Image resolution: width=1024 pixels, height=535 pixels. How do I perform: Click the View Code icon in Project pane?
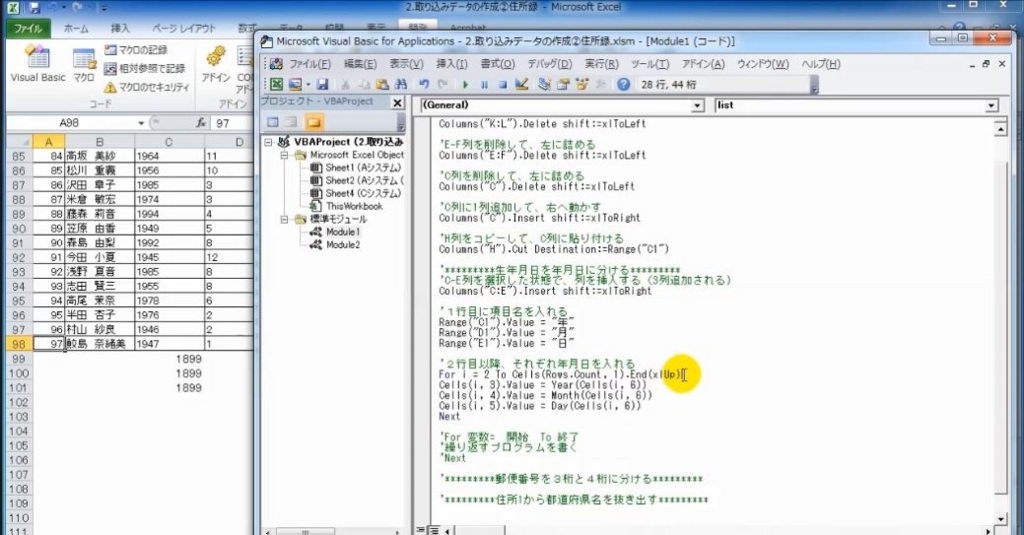[x=273, y=122]
